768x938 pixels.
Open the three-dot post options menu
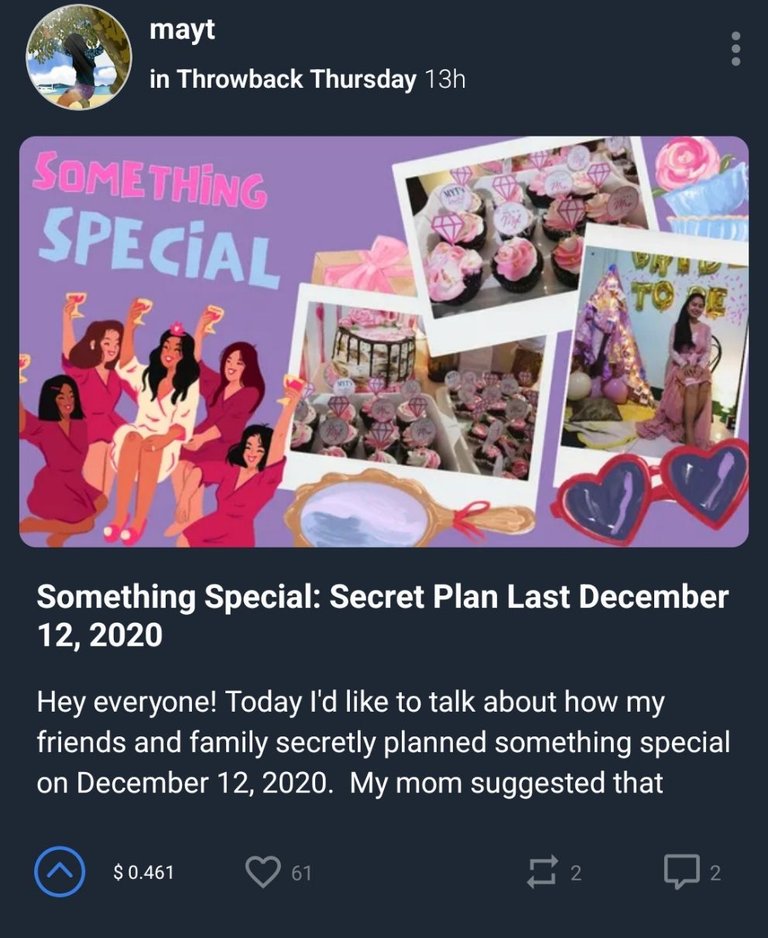click(736, 49)
